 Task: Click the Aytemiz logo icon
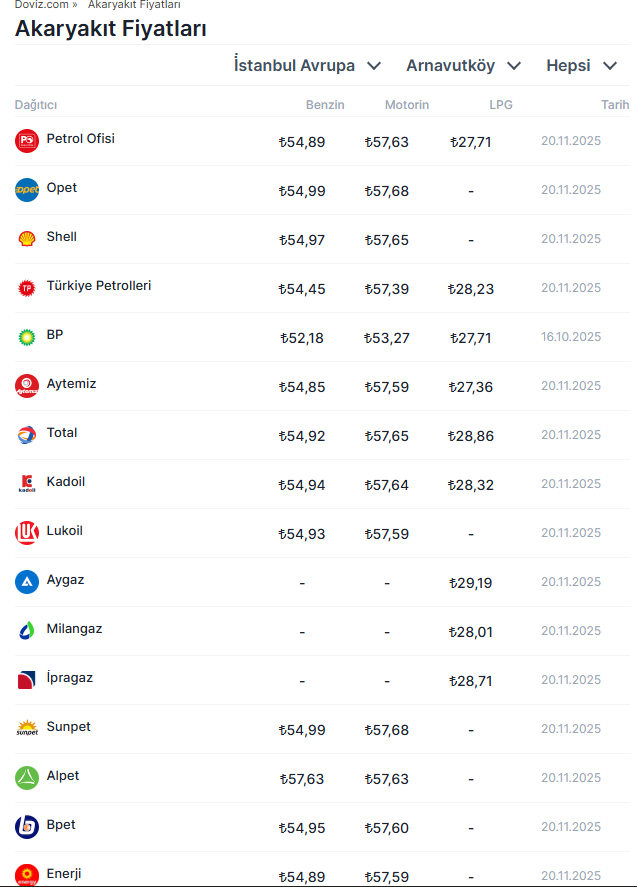click(x=27, y=386)
